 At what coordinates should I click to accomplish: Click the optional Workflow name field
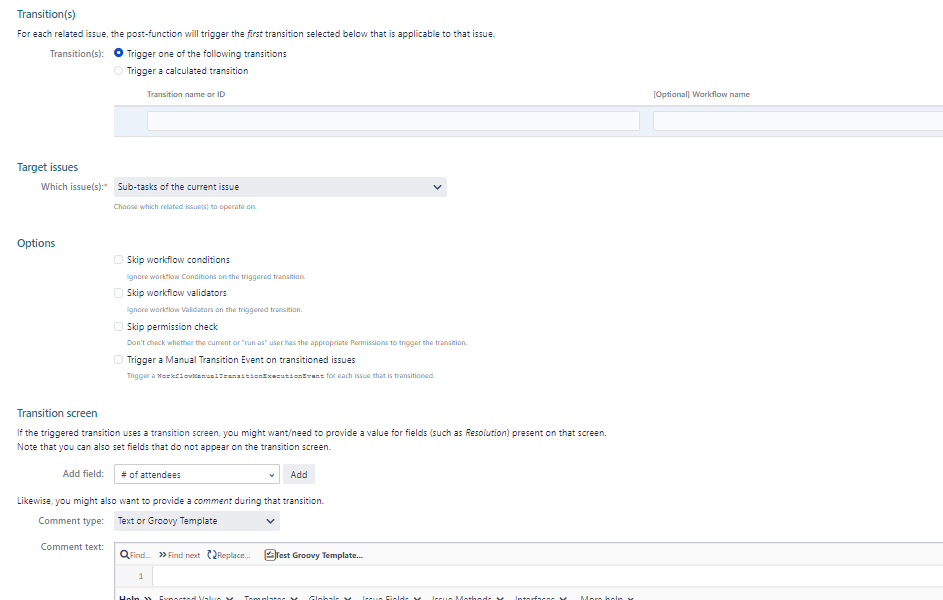click(798, 121)
